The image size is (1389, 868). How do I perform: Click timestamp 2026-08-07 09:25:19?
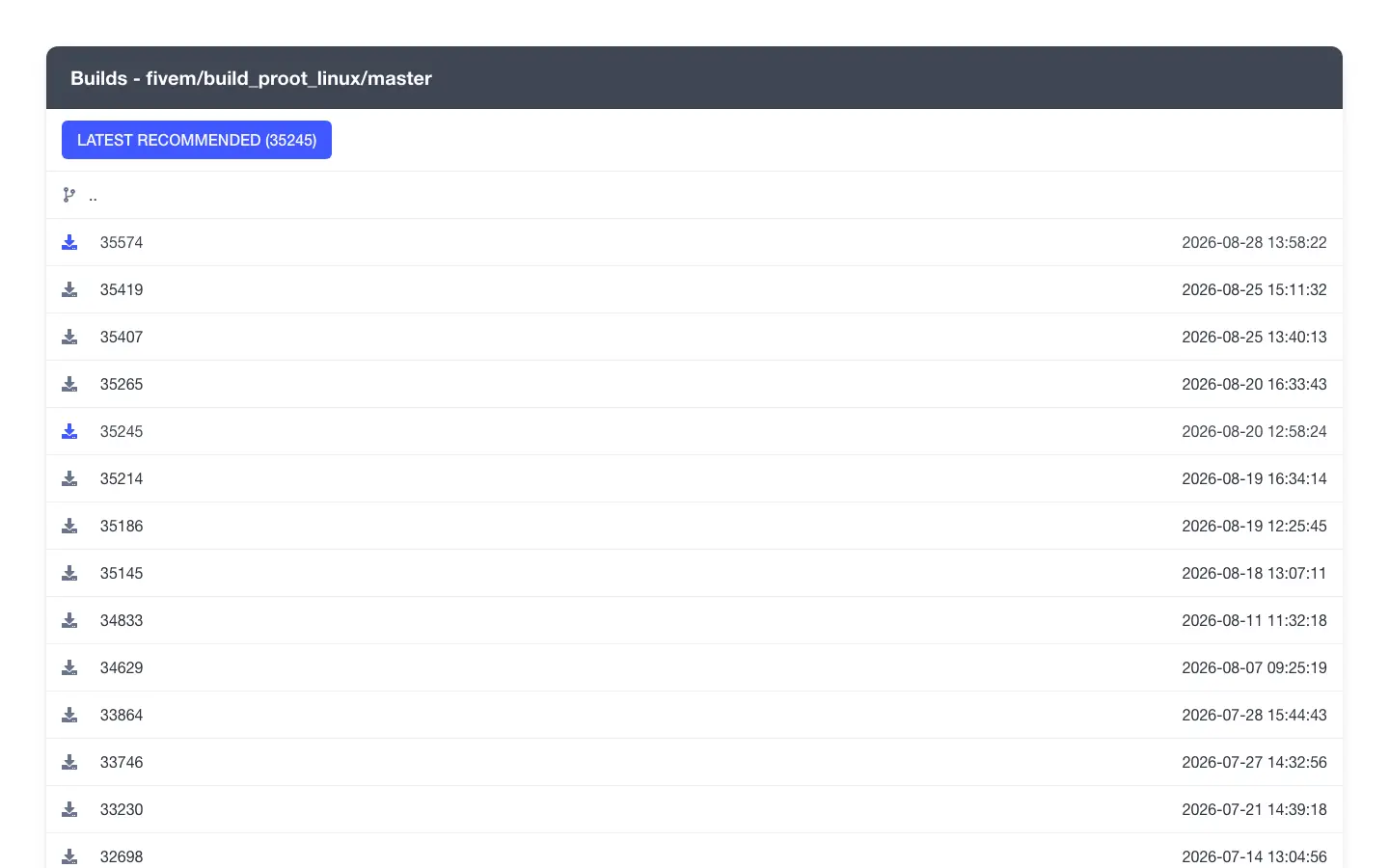1254,667
